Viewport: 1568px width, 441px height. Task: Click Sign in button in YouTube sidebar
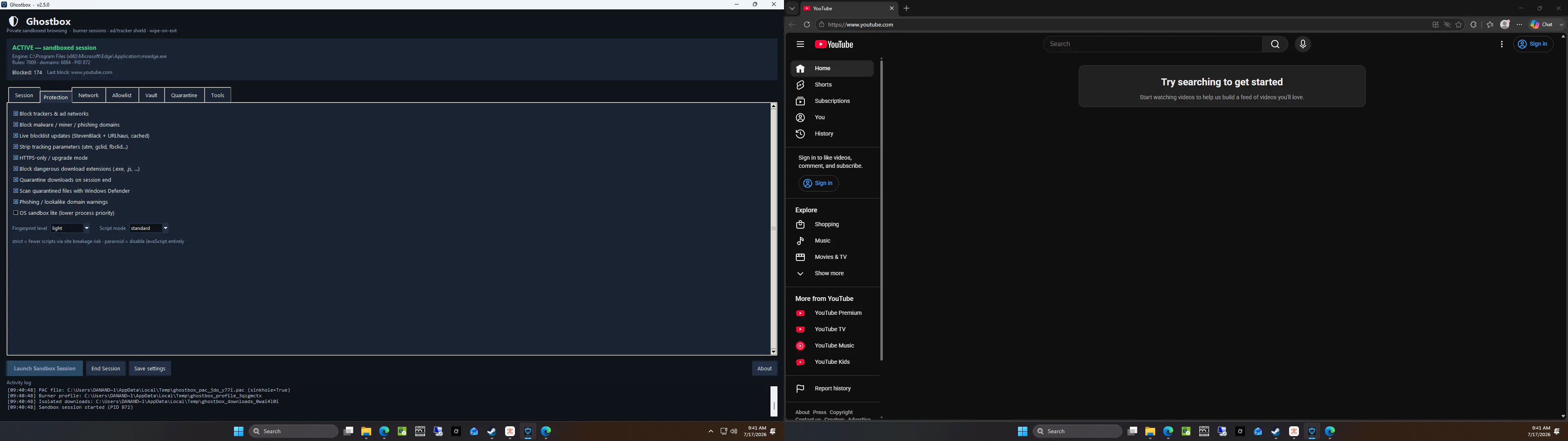point(819,183)
